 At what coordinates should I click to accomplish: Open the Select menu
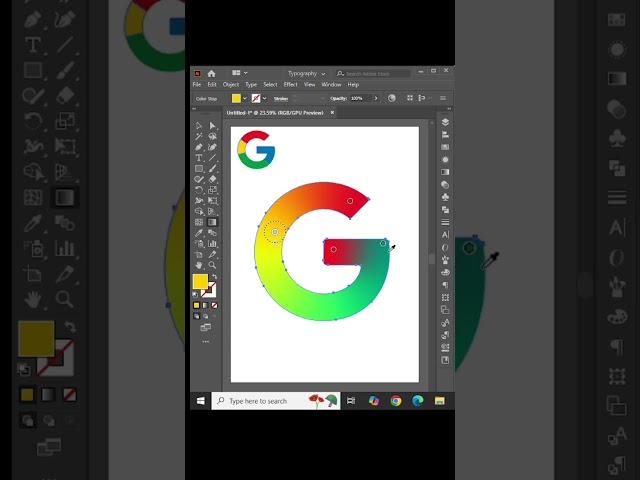point(270,84)
